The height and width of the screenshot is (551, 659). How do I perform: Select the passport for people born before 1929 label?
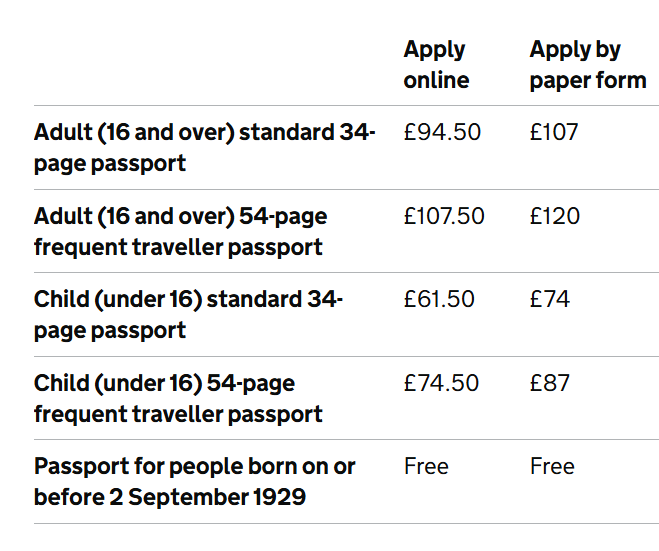(x=195, y=482)
